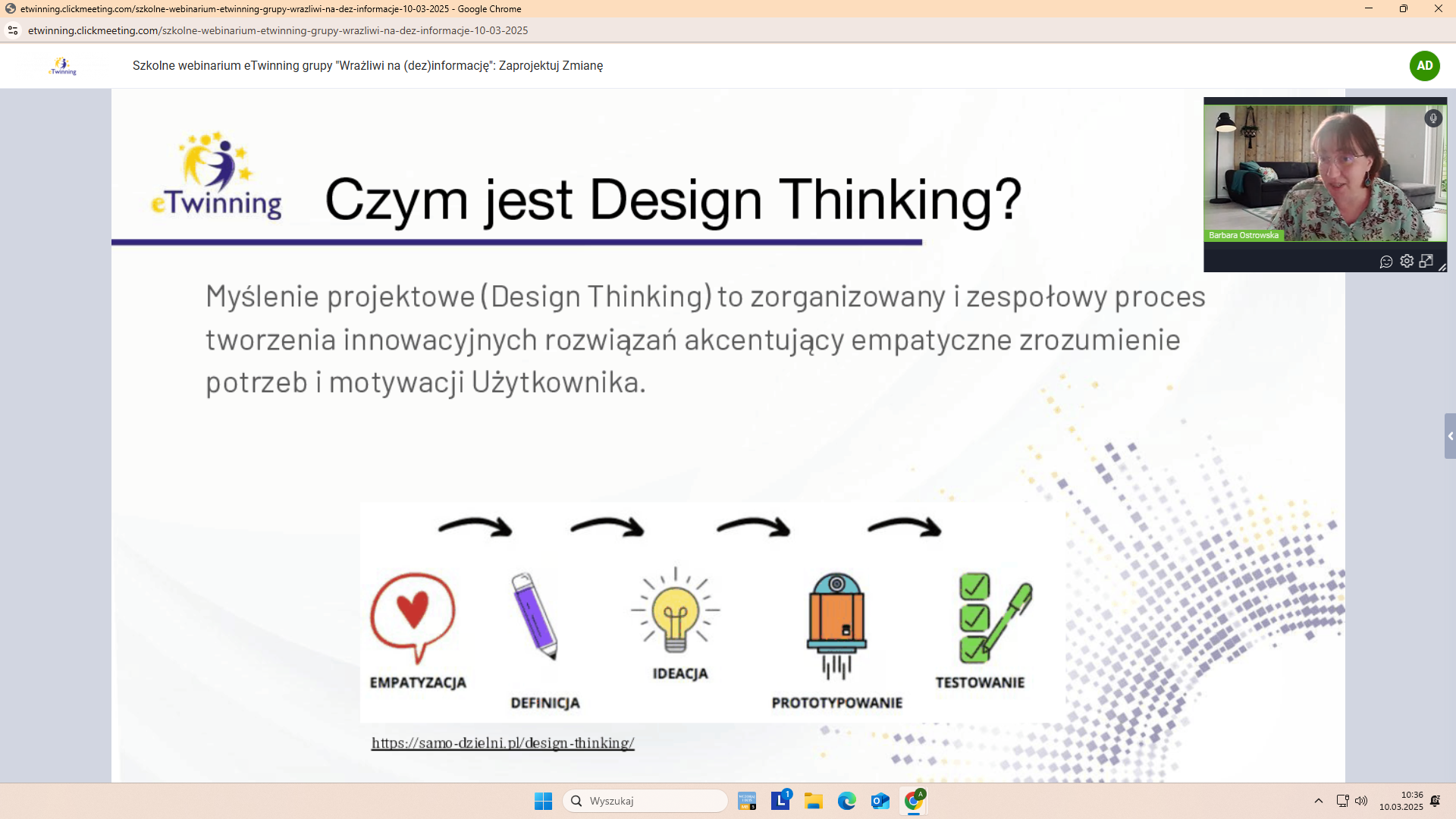1456x819 pixels.
Task: Open volume control in system tray
Action: pos(1361,801)
